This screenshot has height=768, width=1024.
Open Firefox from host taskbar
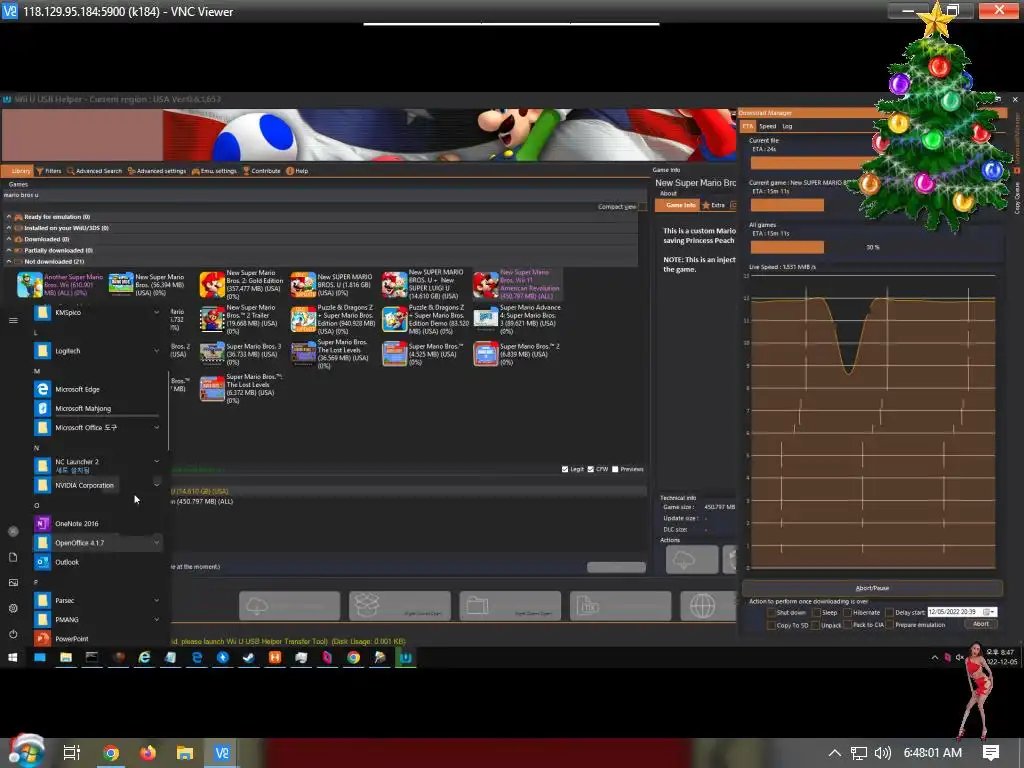point(148,753)
